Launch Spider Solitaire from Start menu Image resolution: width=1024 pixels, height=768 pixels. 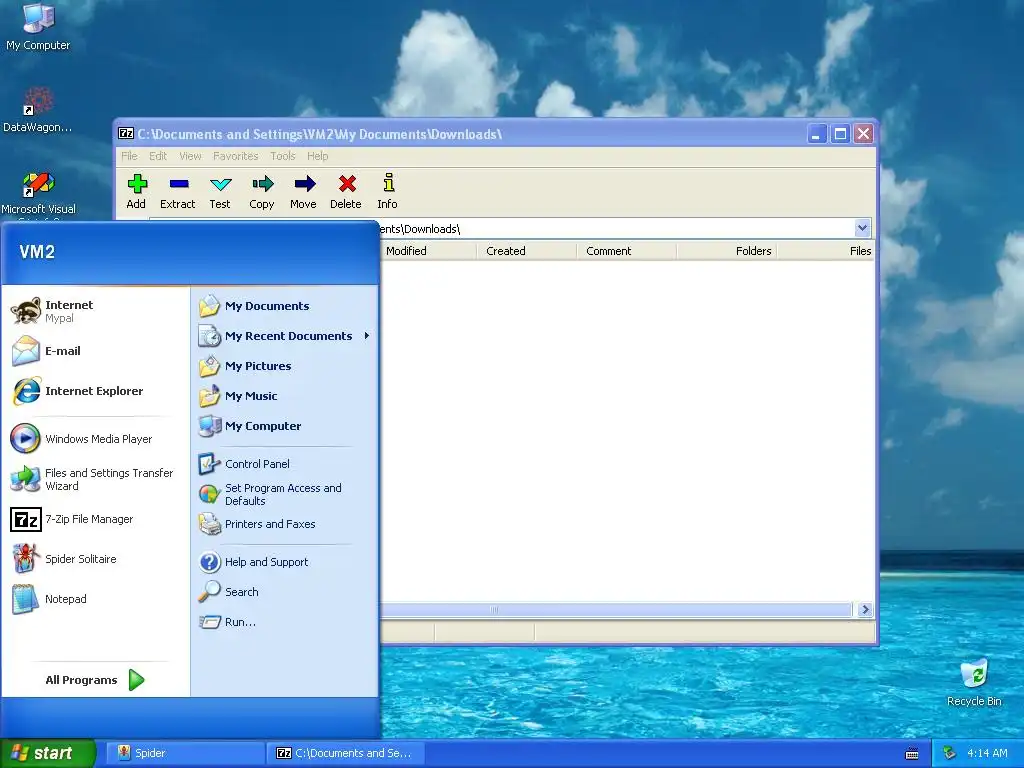click(64, 559)
